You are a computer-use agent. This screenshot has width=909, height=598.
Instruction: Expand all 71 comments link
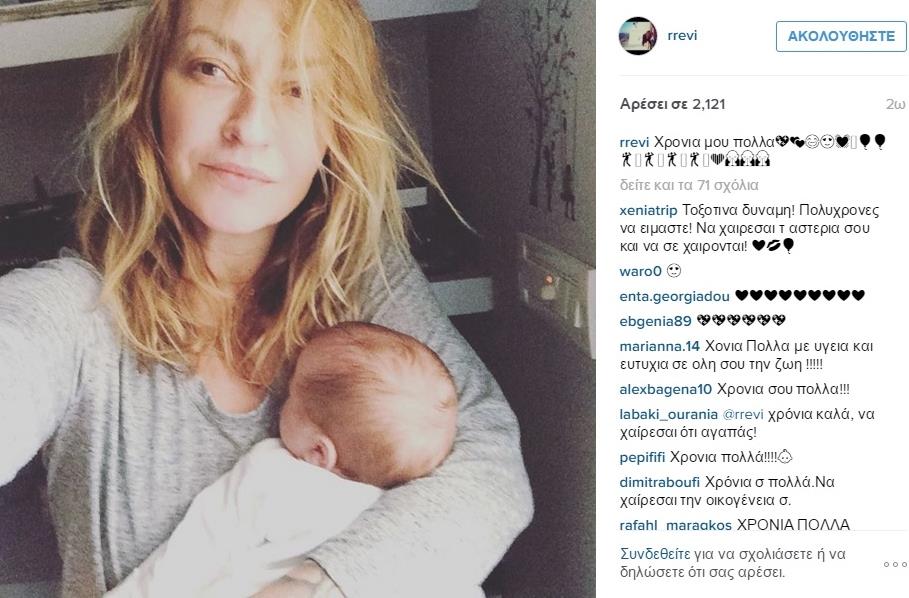689,185
